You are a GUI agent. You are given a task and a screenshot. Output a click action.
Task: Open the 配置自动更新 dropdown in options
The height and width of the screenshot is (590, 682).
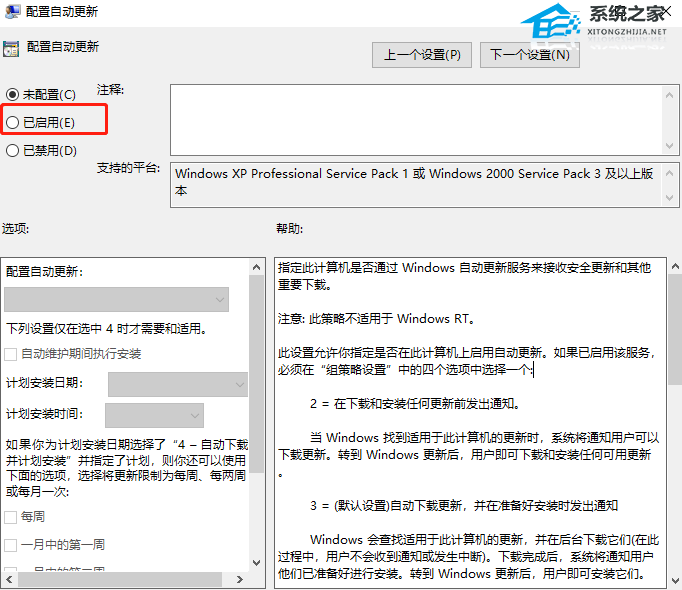pos(116,299)
